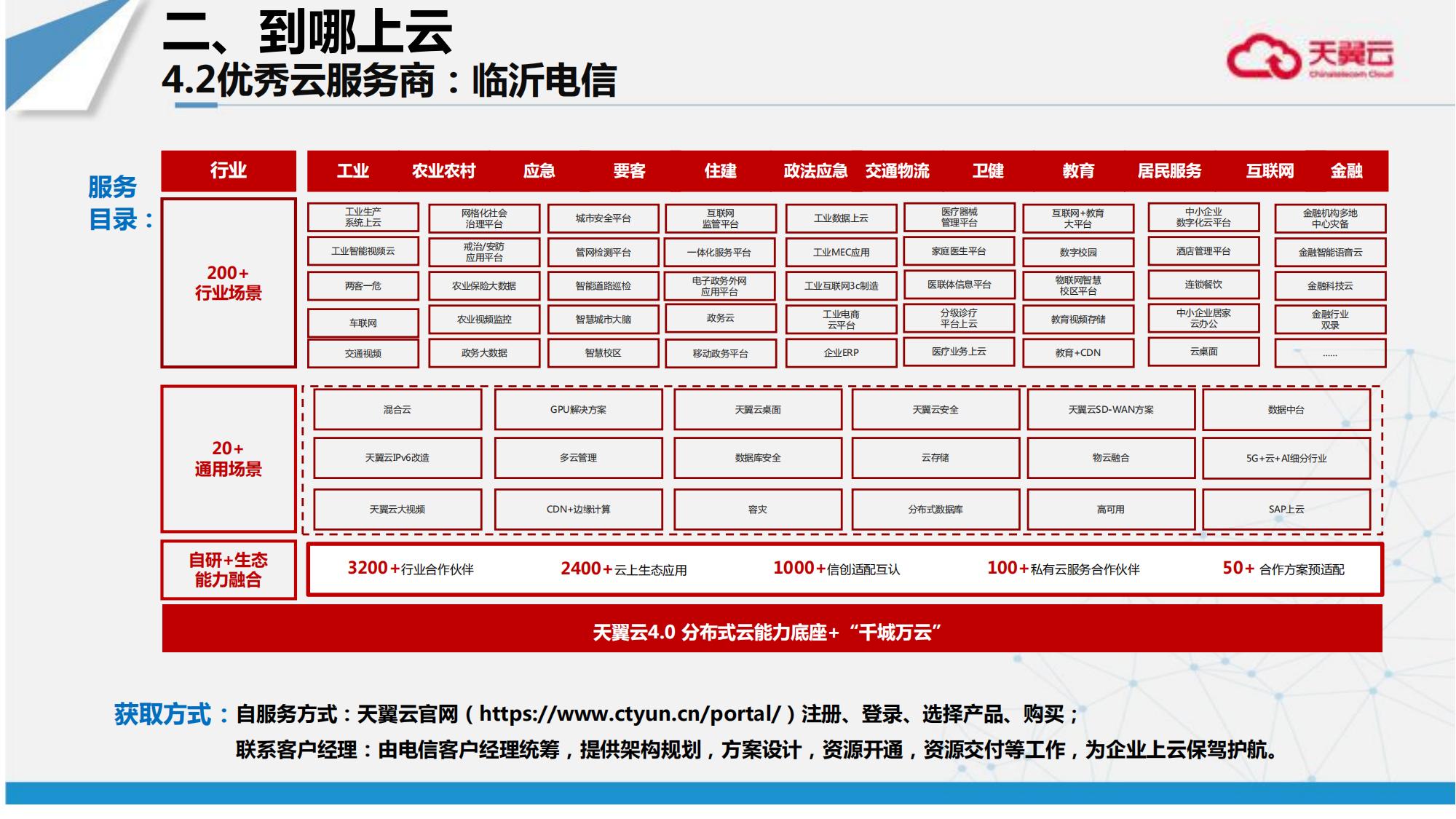The image size is (1456, 819).
Task: Click the 天翼云大视频 box
Action: click(x=397, y=510)
